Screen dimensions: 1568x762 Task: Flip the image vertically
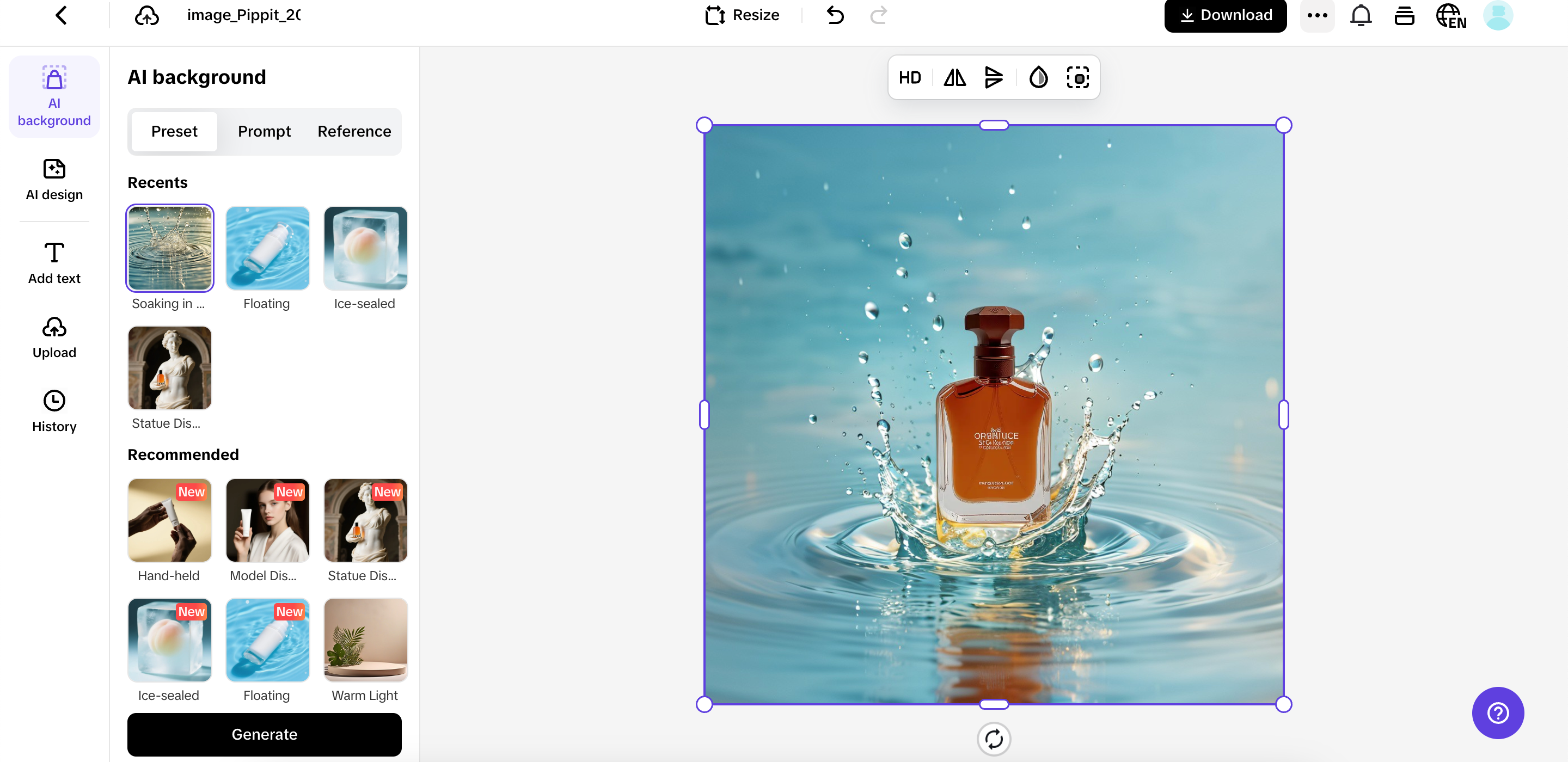994,77
